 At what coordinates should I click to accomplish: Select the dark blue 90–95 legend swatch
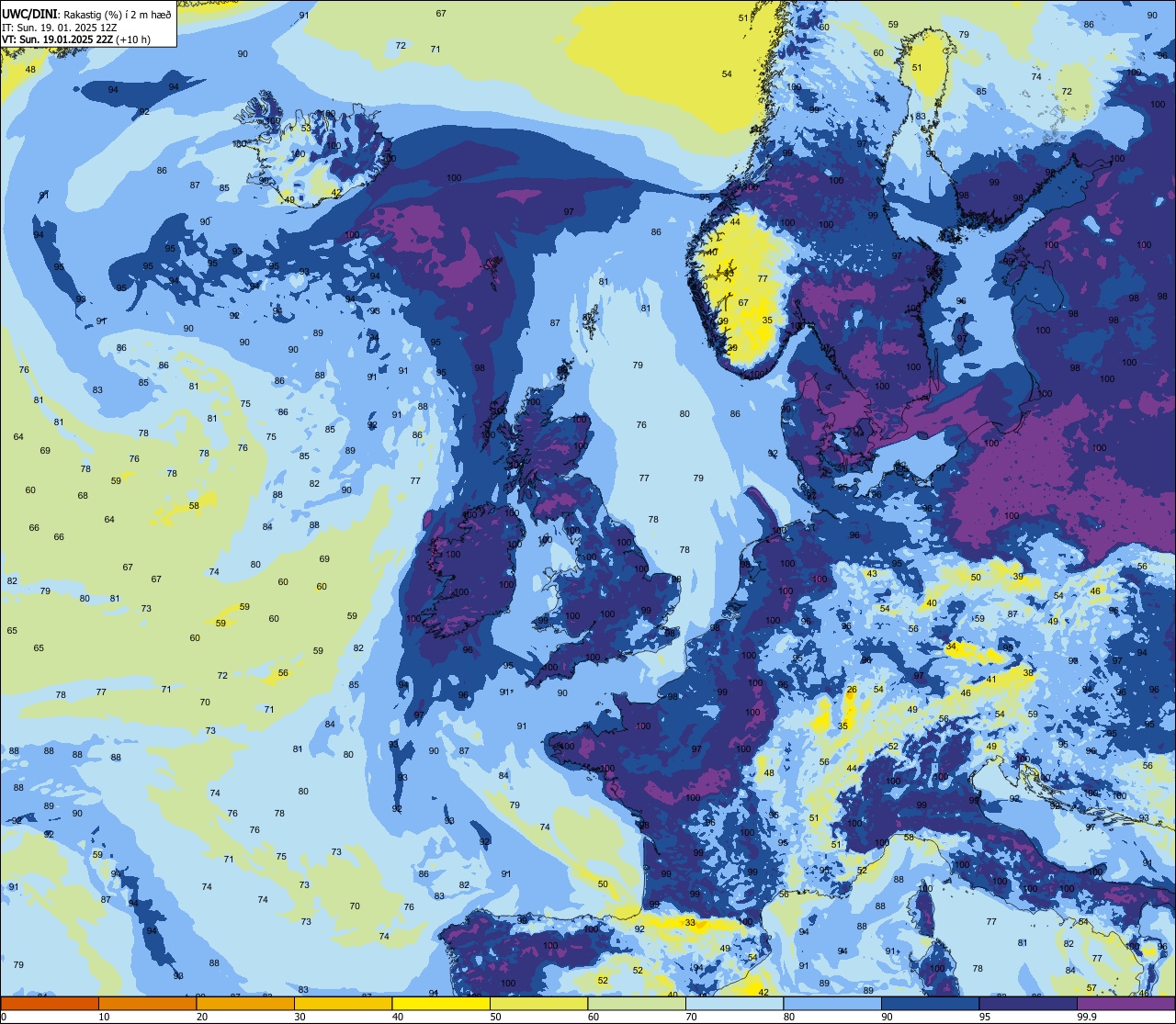[930, 1003]
